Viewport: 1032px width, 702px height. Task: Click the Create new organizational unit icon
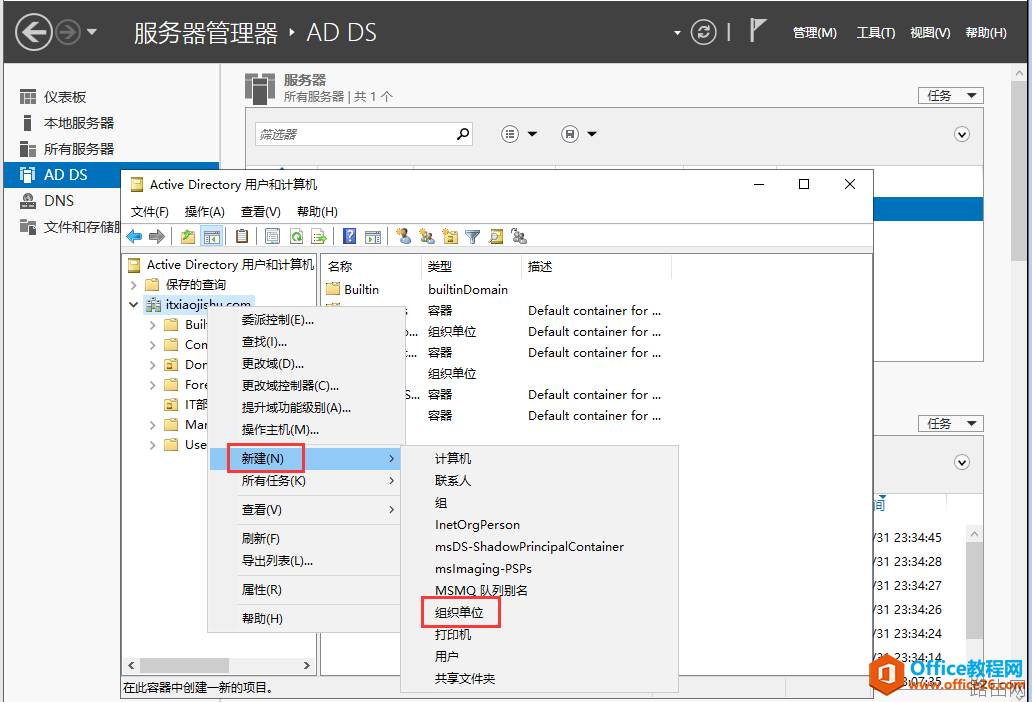coord(450,236)
